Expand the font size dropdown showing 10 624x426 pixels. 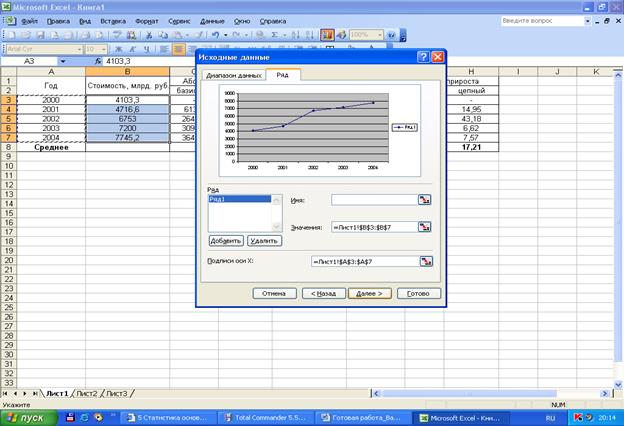tap(104, 48)
